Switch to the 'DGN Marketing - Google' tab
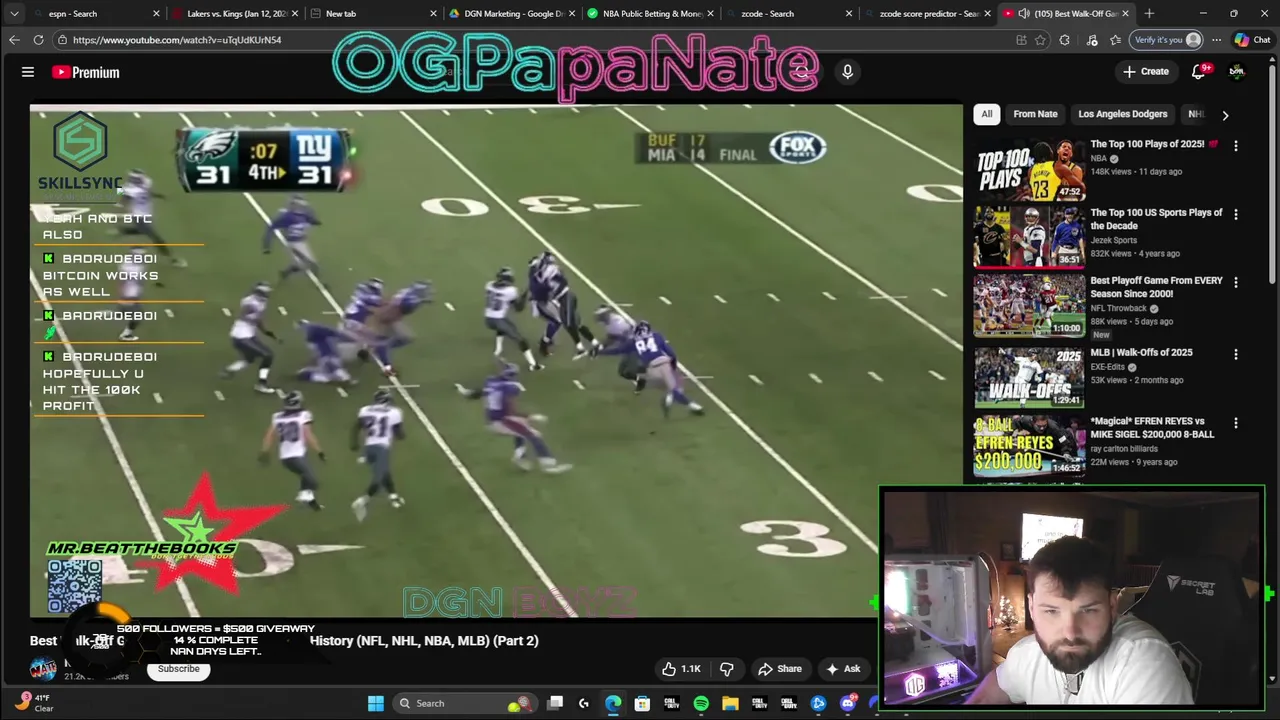The height and width of the screenshot is (720, 1280). pos(511,14)
